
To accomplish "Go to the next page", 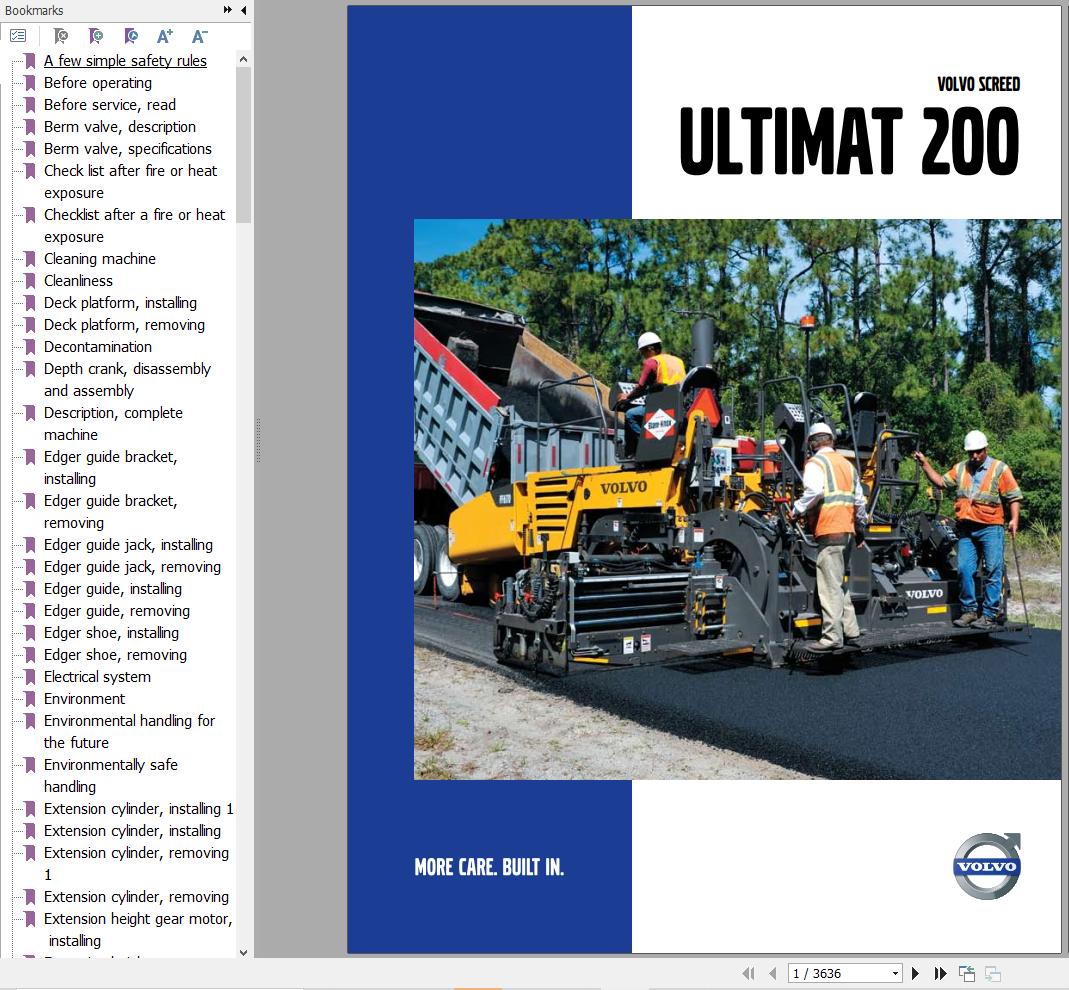I will point(916,974).
